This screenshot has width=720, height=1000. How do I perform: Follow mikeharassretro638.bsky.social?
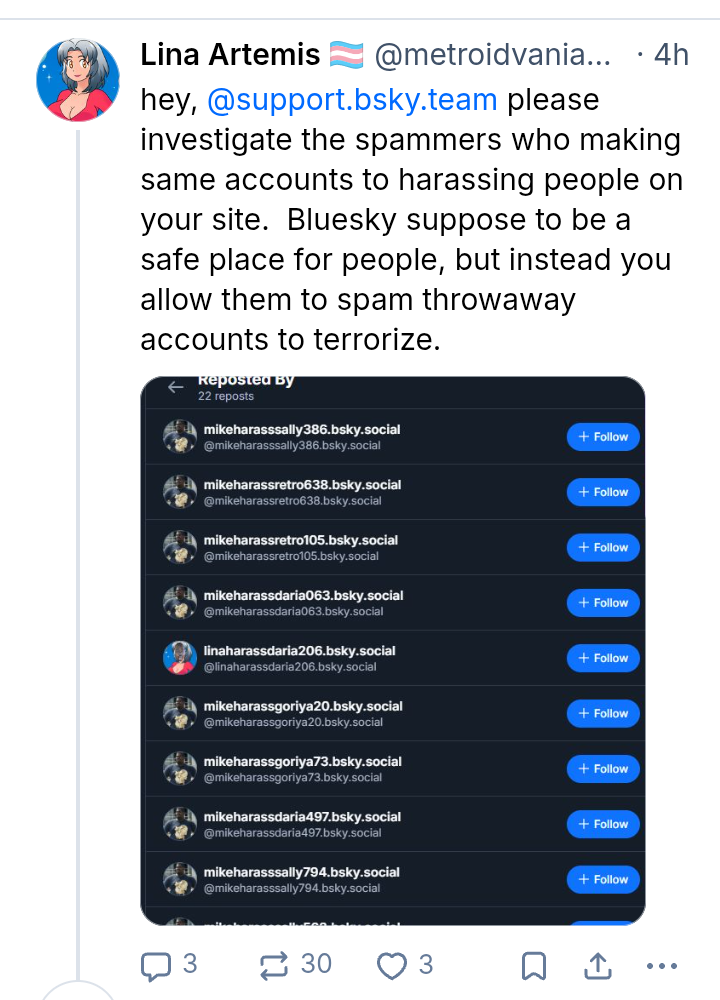coord(603,492)
